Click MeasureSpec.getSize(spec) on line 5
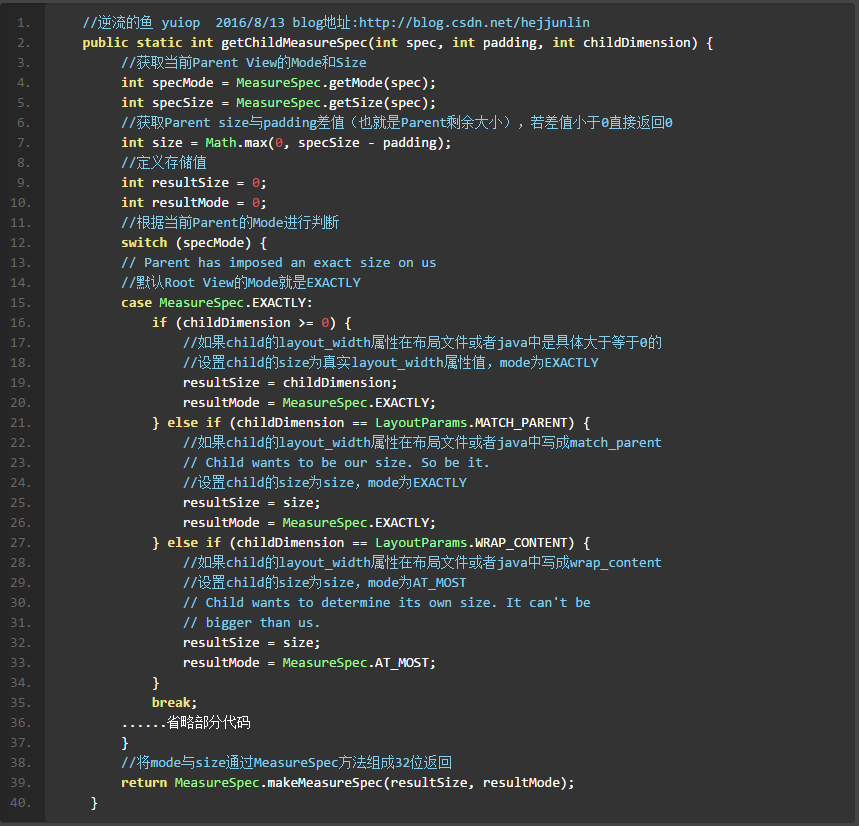This screenshot has height=826, width=859. (336, 102)
